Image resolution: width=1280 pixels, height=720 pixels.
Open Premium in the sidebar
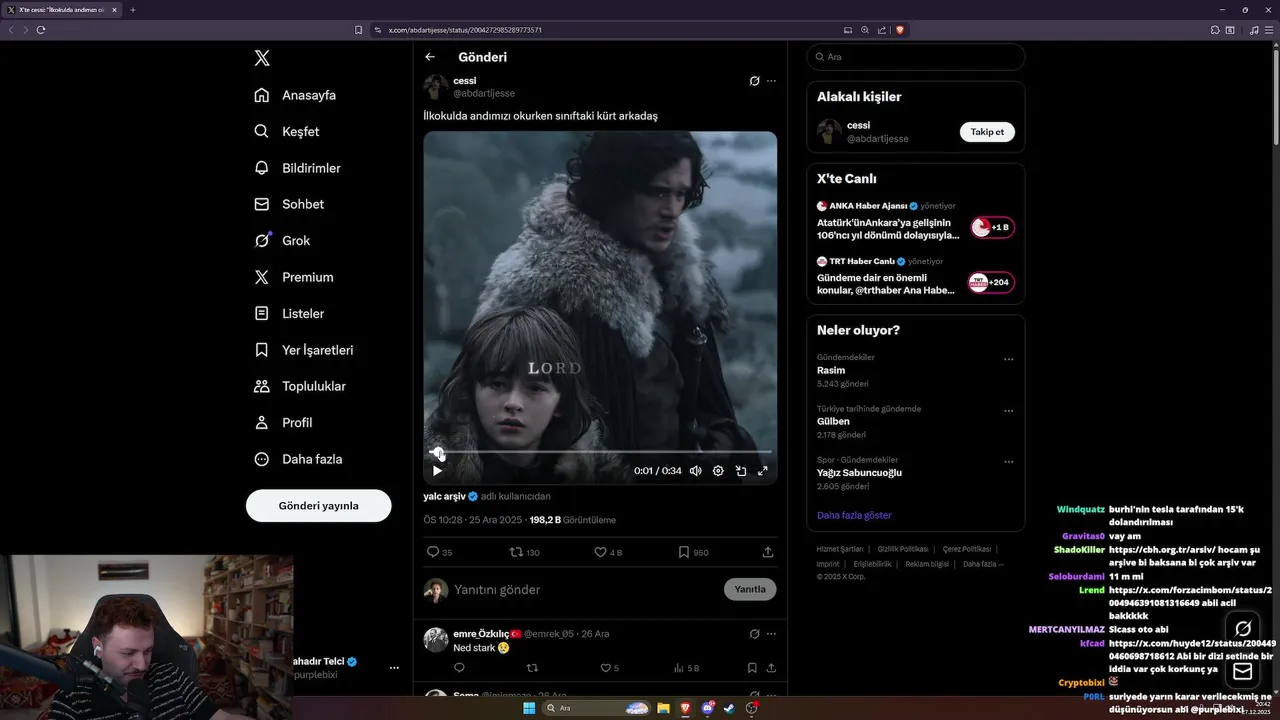pos(294,277)
